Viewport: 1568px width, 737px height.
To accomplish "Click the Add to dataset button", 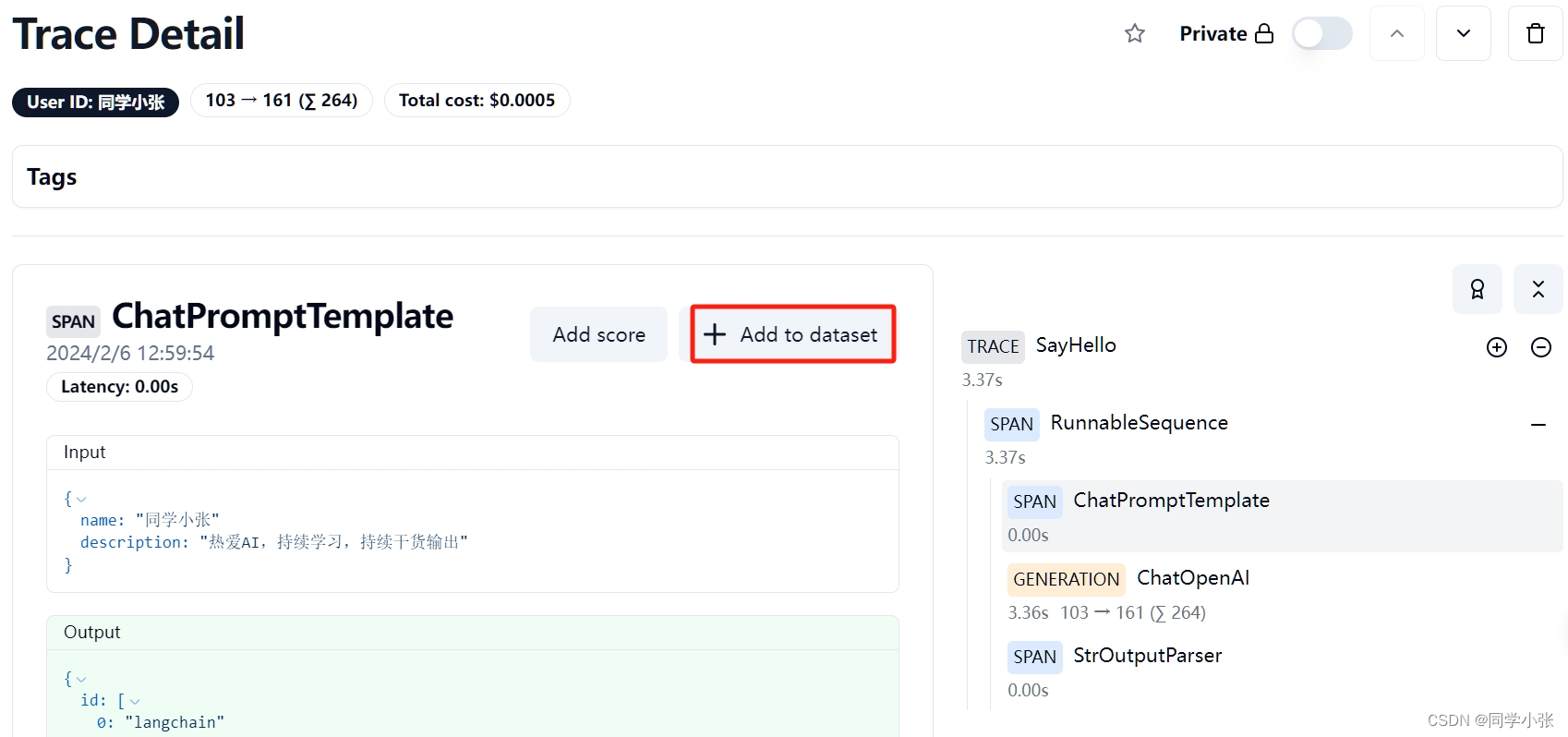I will point(793,334).
